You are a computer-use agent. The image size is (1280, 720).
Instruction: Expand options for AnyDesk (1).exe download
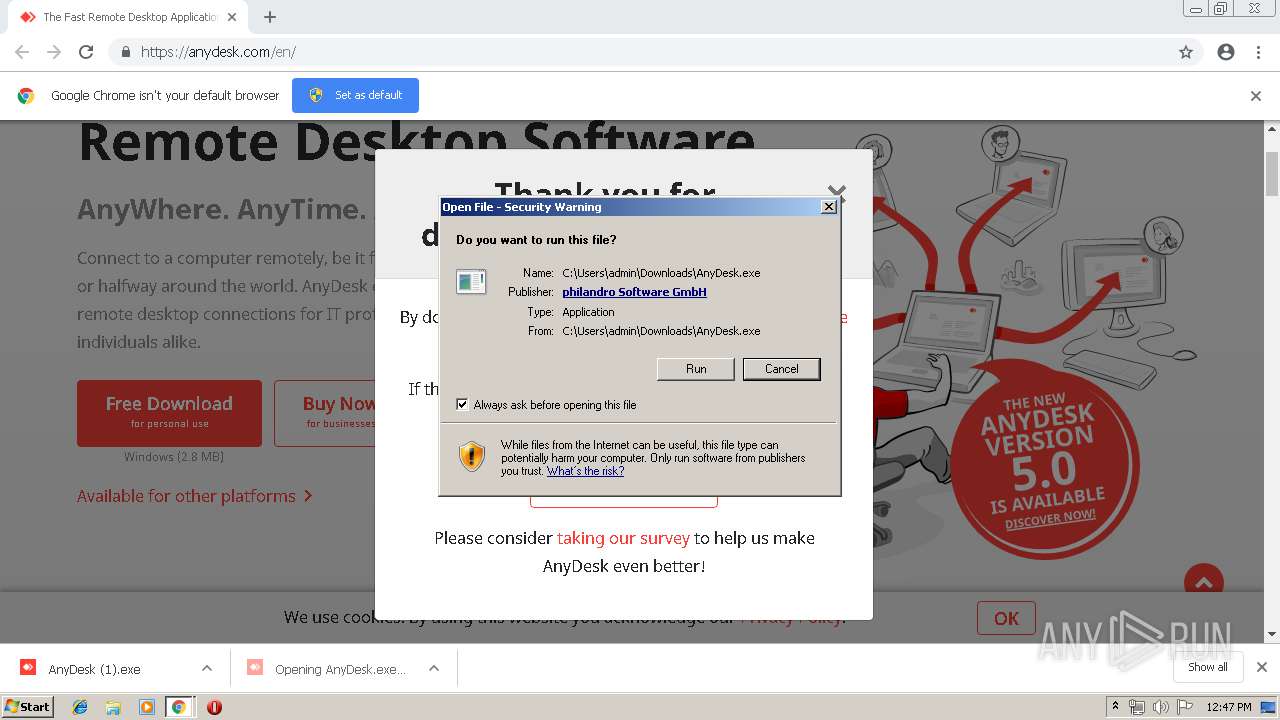point(207,668)
